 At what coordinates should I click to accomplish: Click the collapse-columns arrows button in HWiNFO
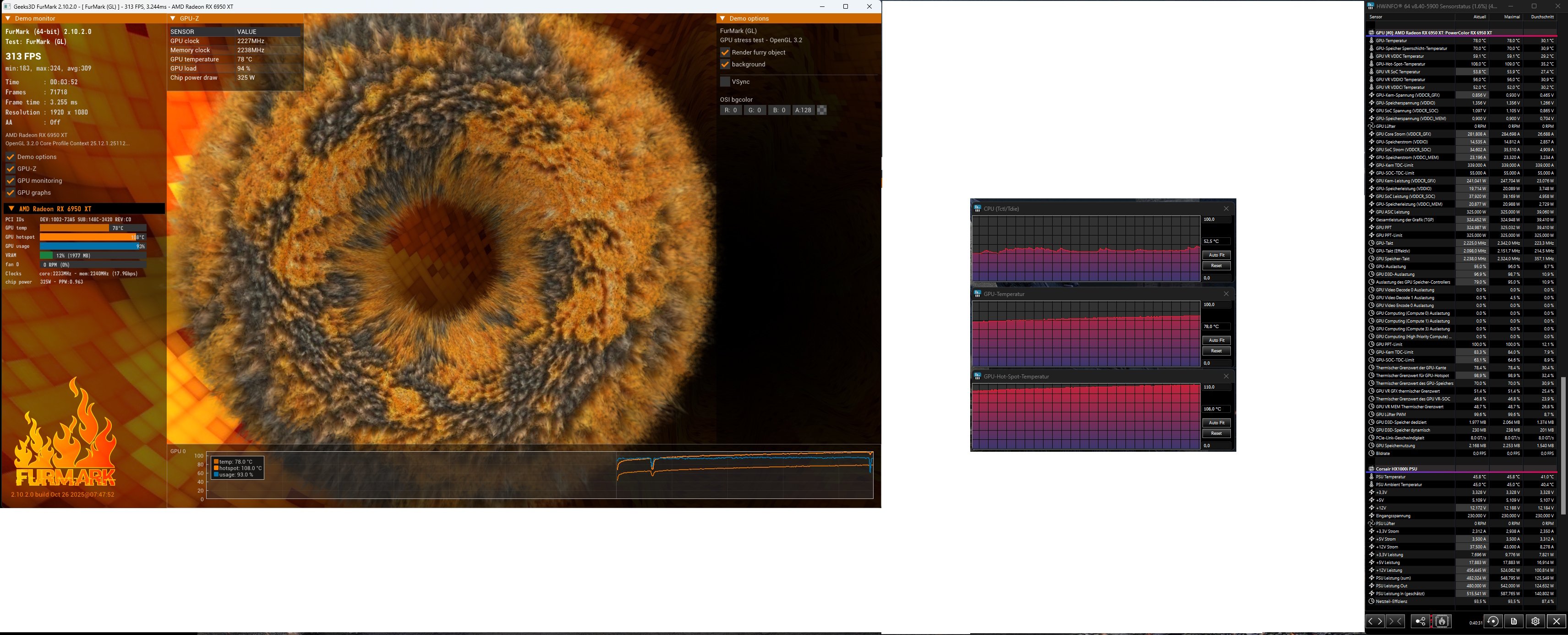(1396, 621)
